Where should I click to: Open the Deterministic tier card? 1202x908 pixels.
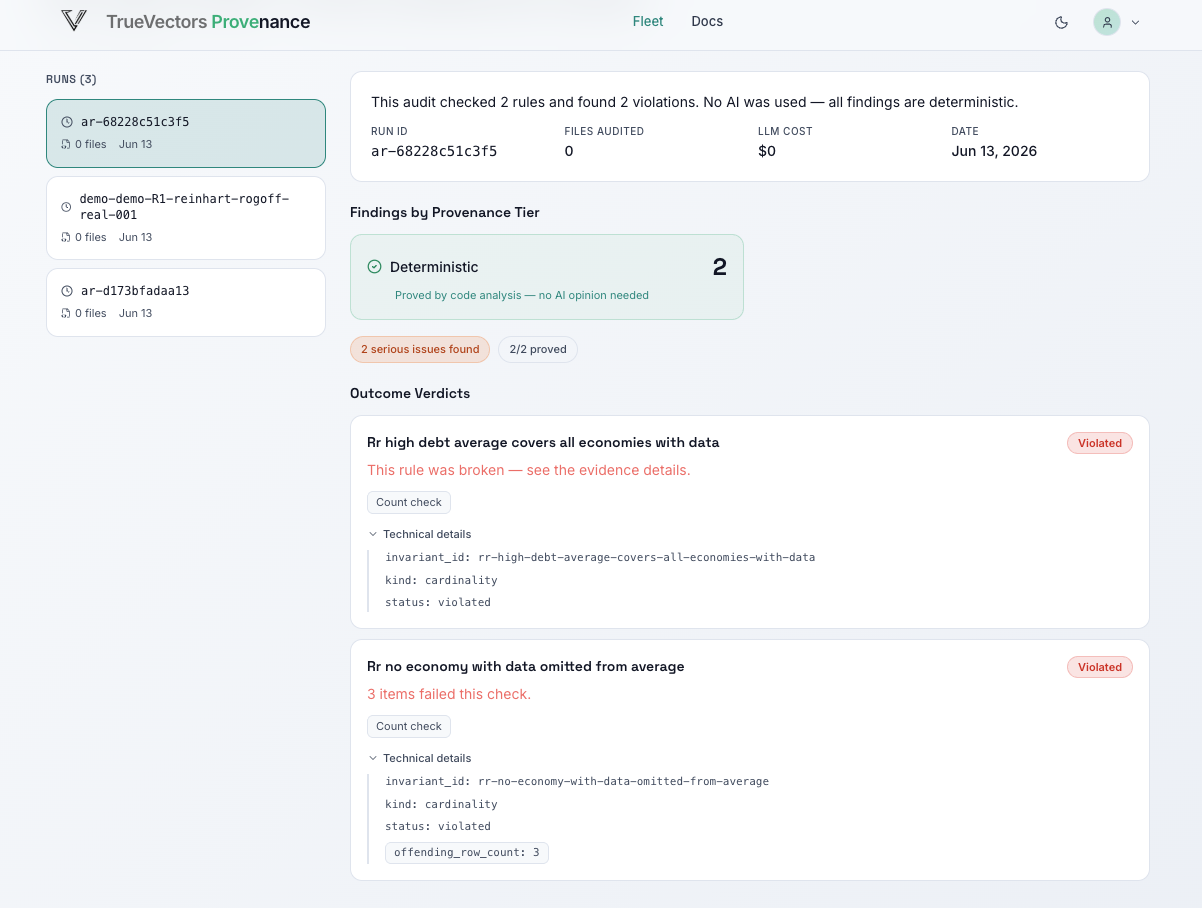[547, 277]
